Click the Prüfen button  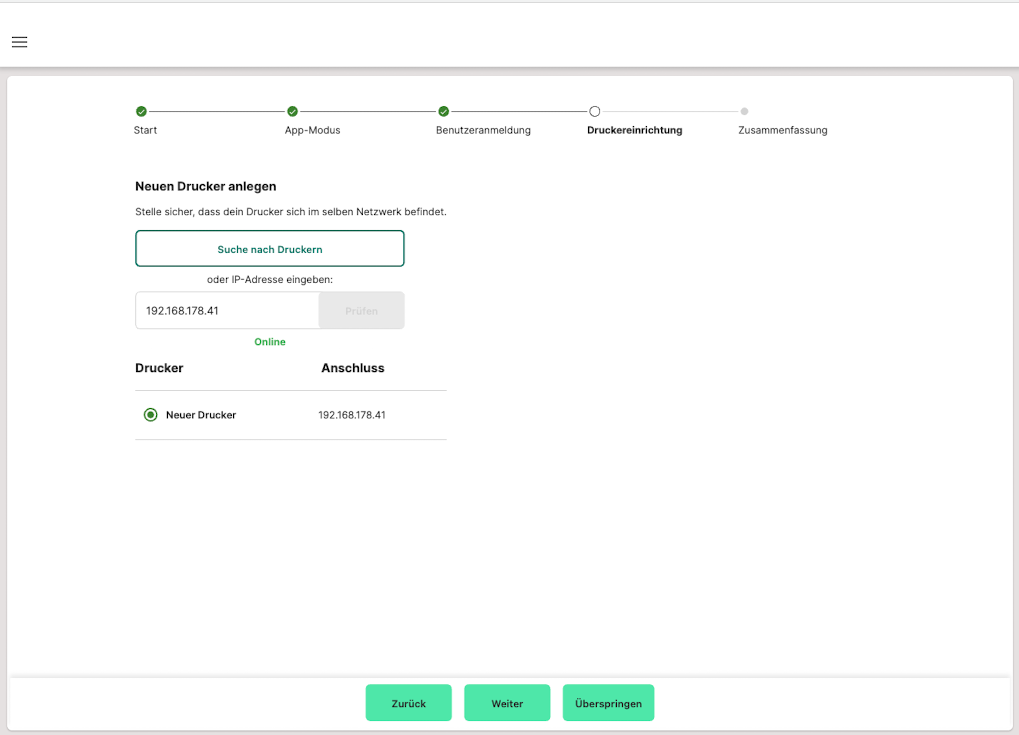361,311
